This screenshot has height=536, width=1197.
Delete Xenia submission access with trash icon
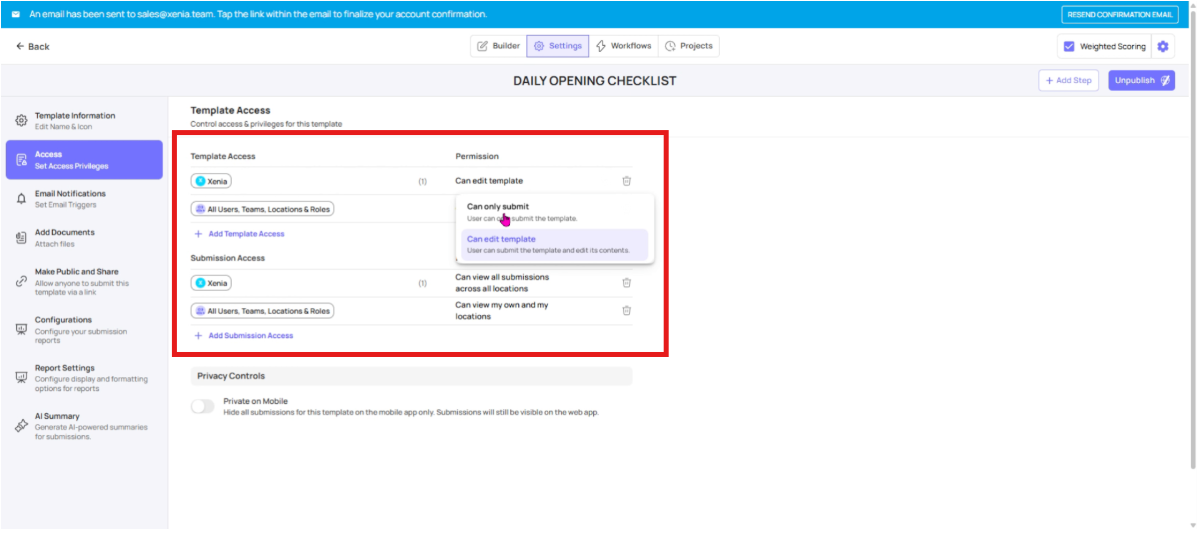626,283
